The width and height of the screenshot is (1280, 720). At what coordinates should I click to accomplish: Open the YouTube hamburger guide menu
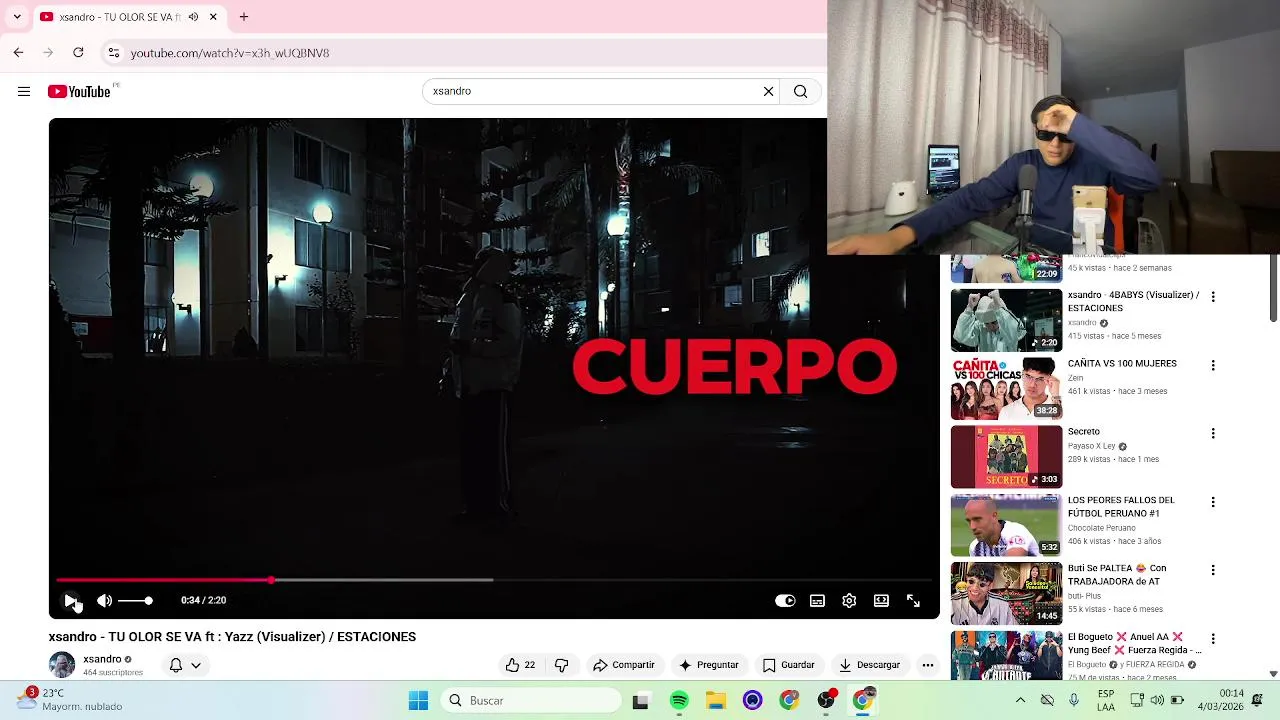tap(24, 91)
